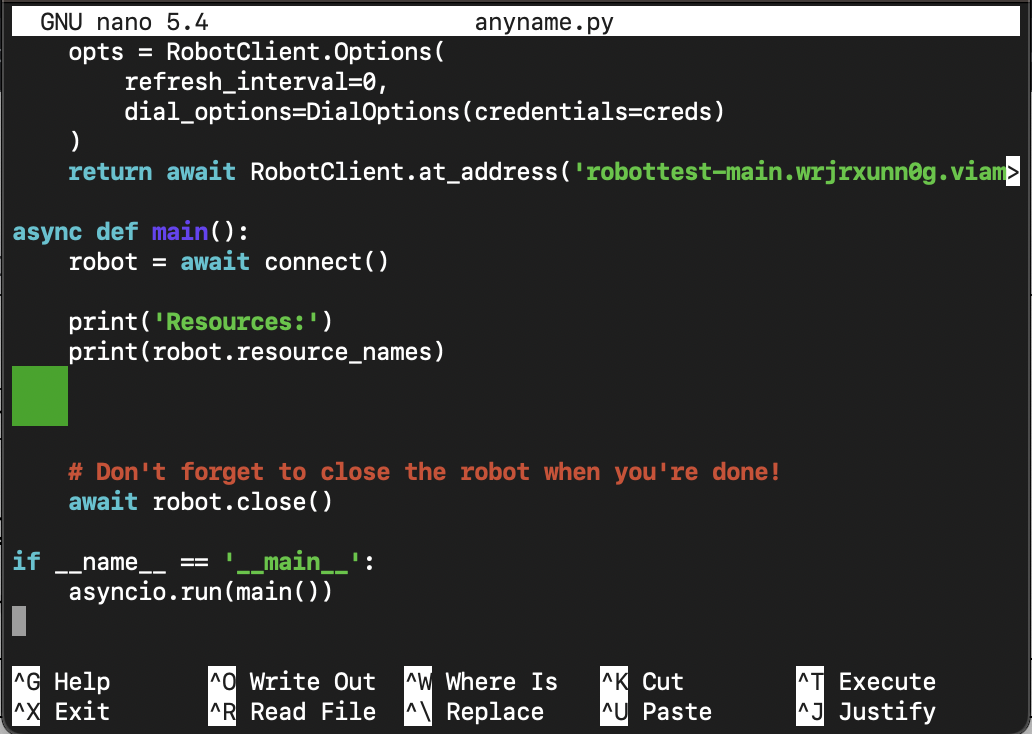Viewport: 1032px width, 734px height.
Task: Click the ^O Write Out shortcut
Action: coord(292,682)
